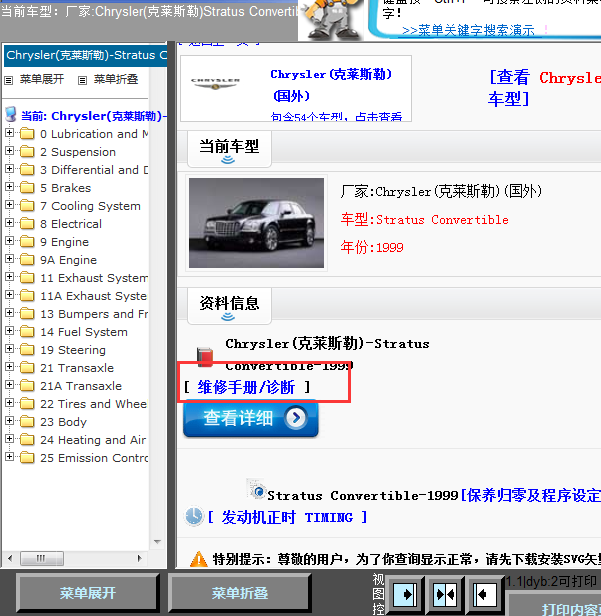Open the 19 Steering folder icon
Image resolution: width=601 pixels, height=616 pixels.
pyautogui.click(x=27, y=350)
